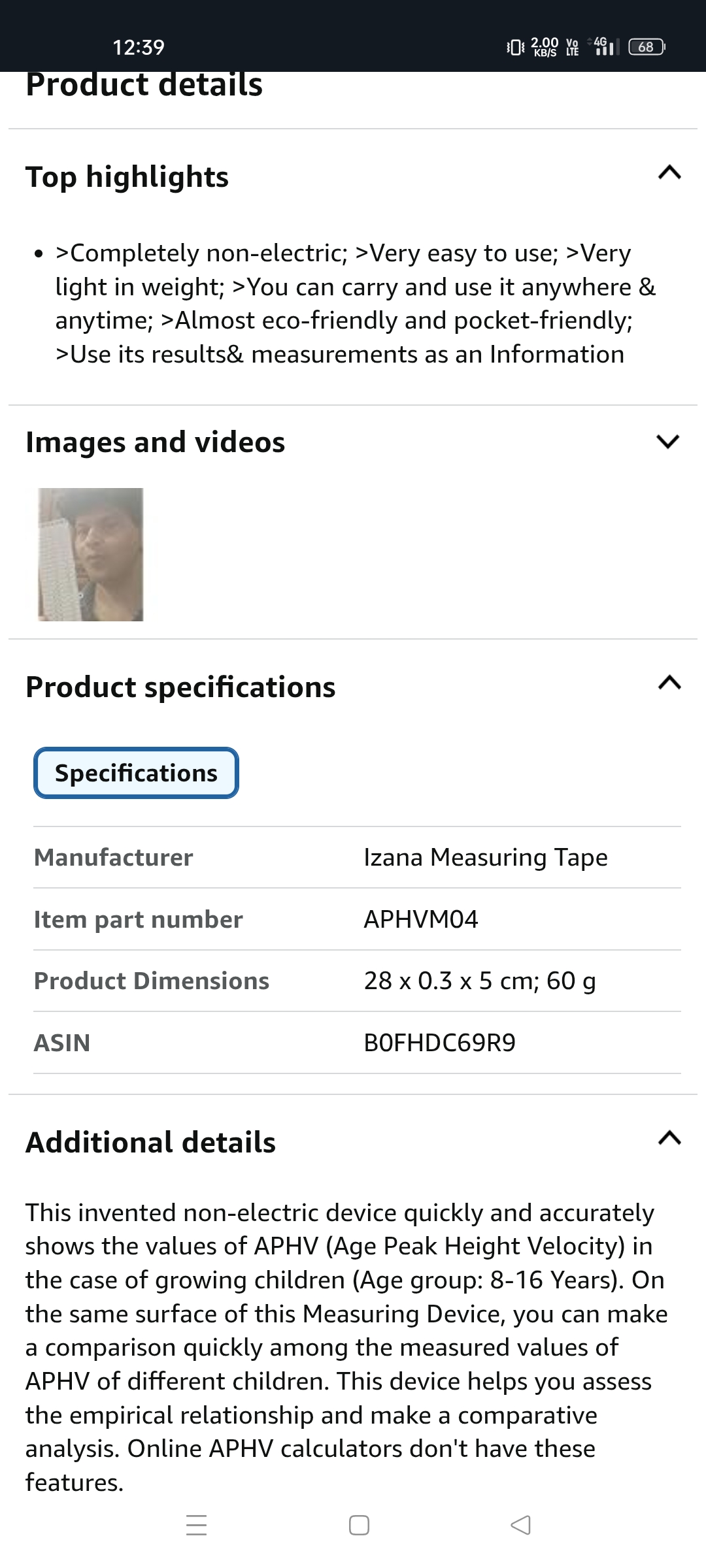
Task: Tap the Images and videos heading
Action: (156, 442)
